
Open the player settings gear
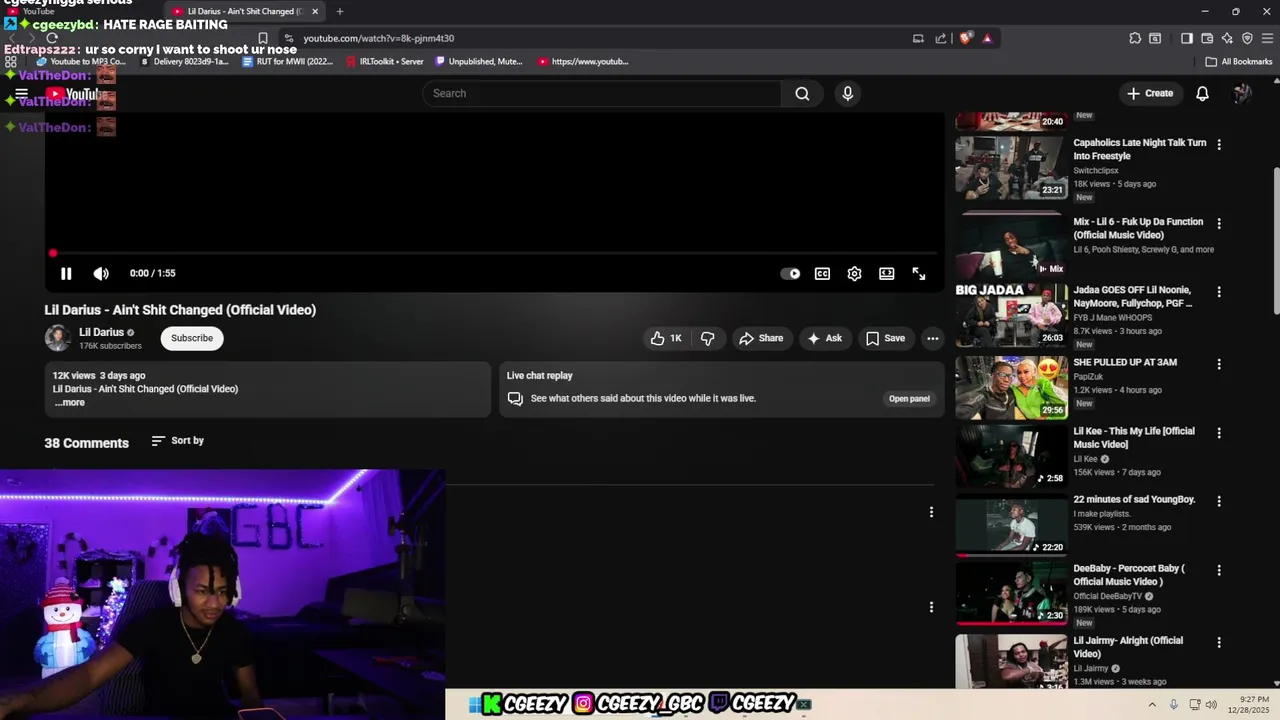click(854, 274)
